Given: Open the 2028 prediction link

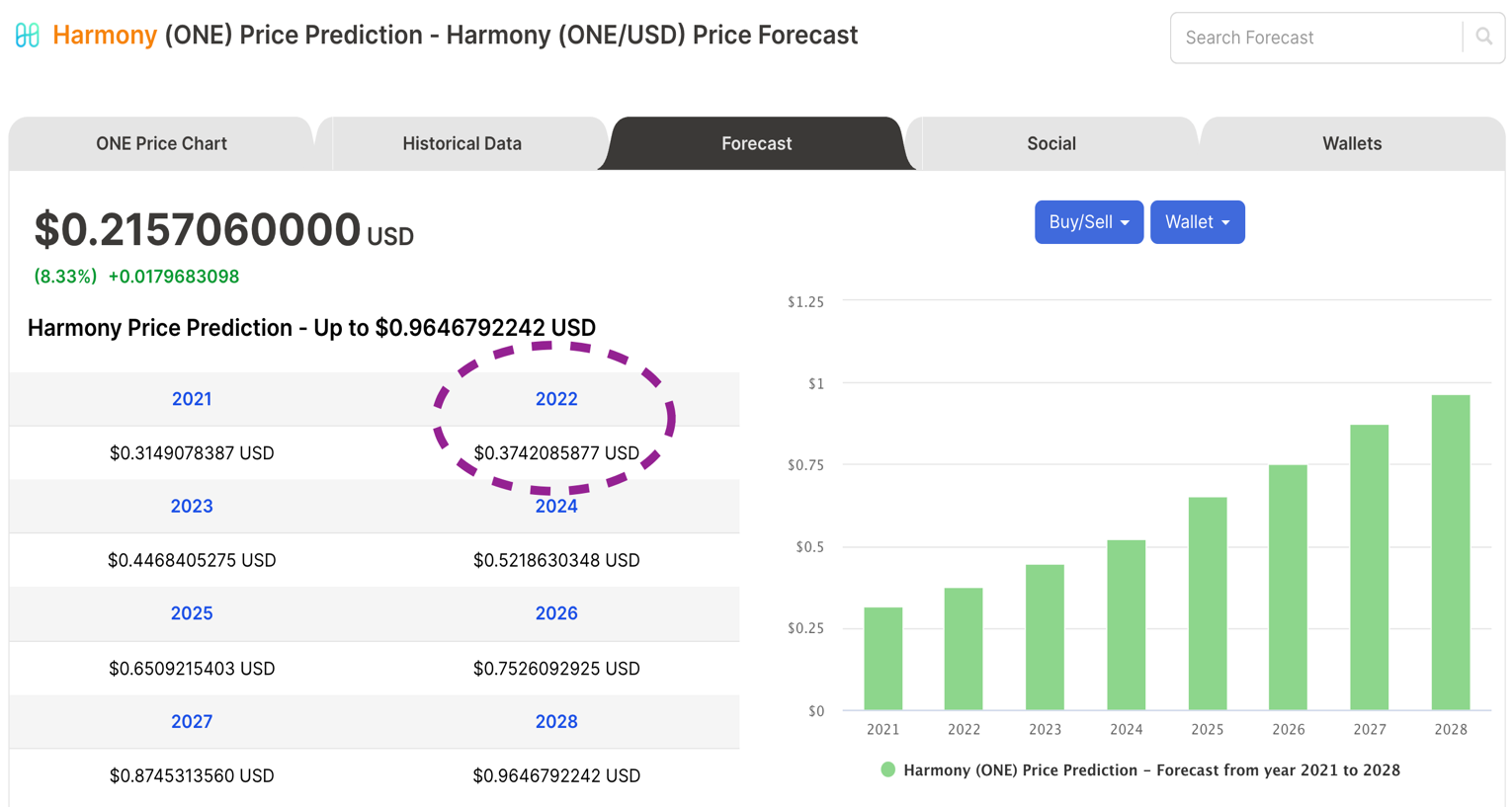Looking at the screenshot, I should (x=556, y=722).
